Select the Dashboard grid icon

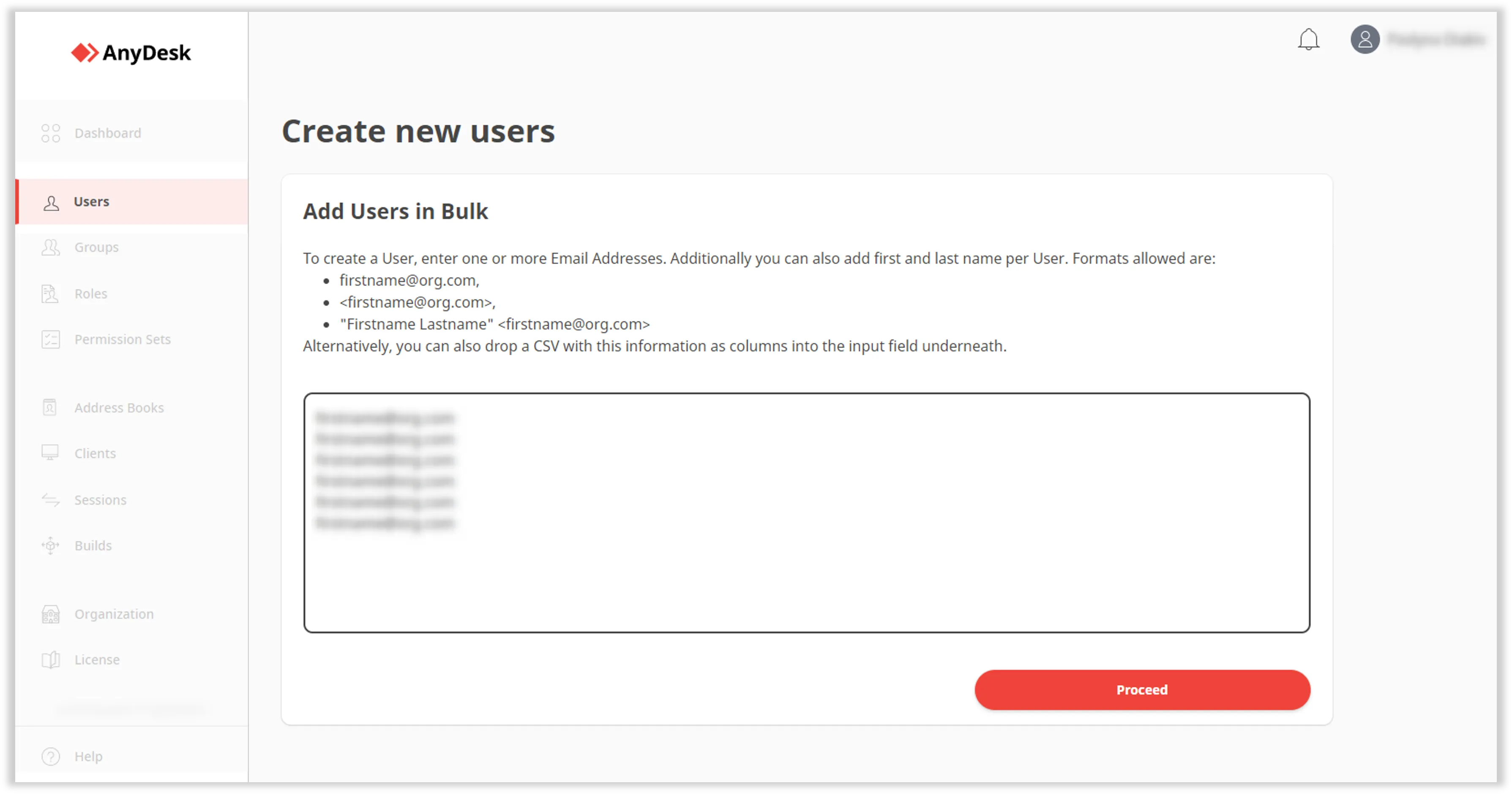coord(50,133)
